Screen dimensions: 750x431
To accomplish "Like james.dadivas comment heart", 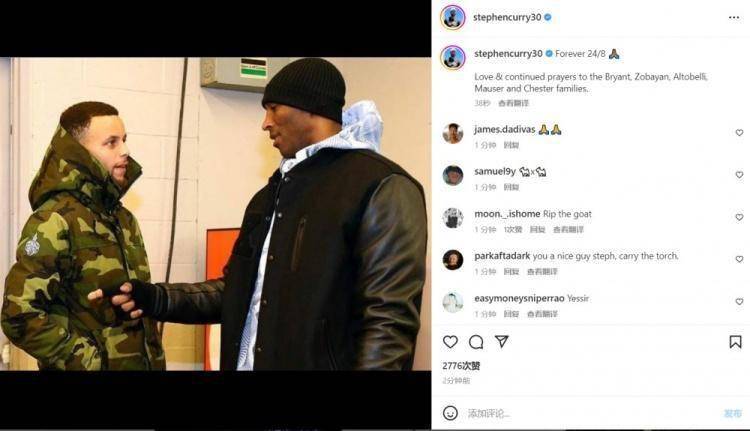I will click(x=739, y=133).
